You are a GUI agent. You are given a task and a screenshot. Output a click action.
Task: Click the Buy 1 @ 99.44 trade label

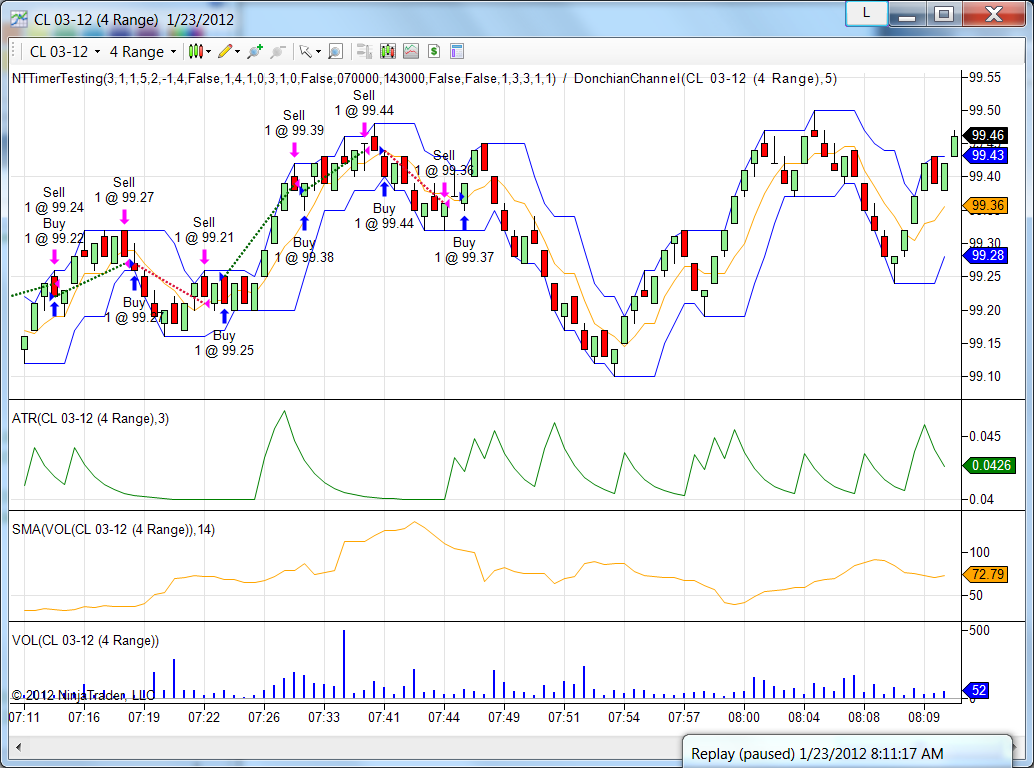(384, 216)
